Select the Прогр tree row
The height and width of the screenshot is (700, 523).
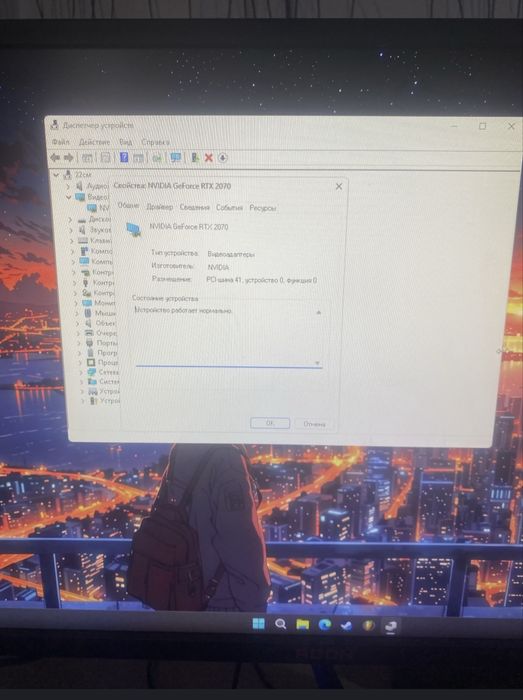(x=103, y=353)
